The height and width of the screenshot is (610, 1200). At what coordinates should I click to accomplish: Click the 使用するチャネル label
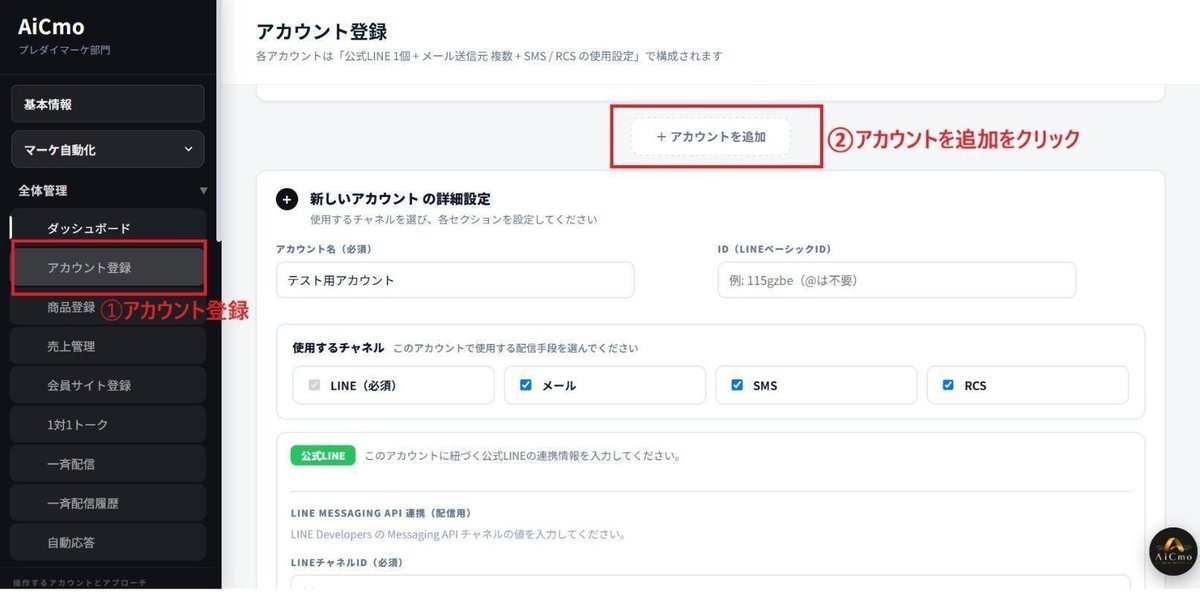(338, 348)
